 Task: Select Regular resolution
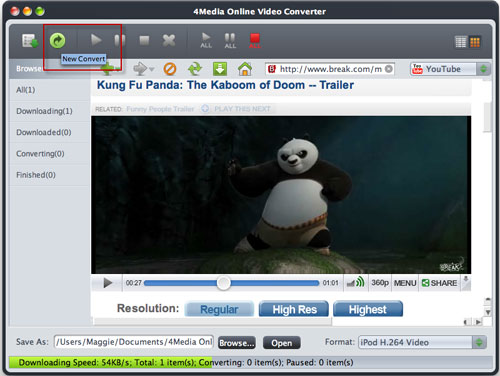click(219, 309)
